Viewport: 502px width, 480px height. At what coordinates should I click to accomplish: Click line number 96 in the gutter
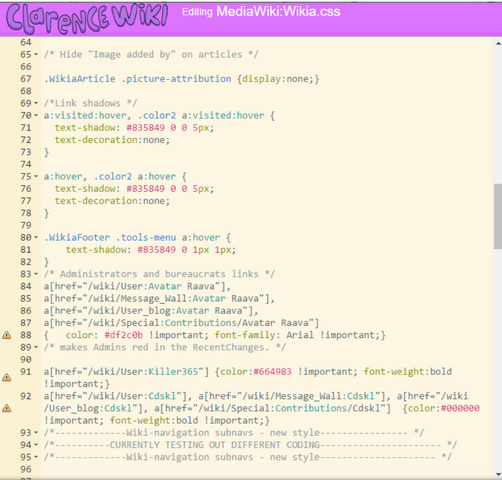tap(26, 469)
